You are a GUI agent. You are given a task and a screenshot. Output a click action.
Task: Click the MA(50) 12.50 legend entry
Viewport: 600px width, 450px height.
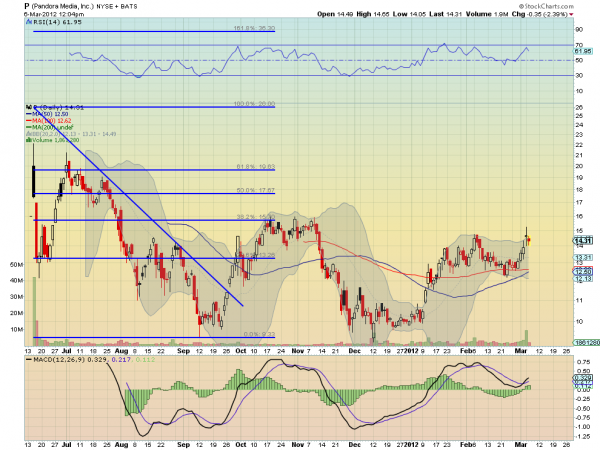(x=47, y=114)
